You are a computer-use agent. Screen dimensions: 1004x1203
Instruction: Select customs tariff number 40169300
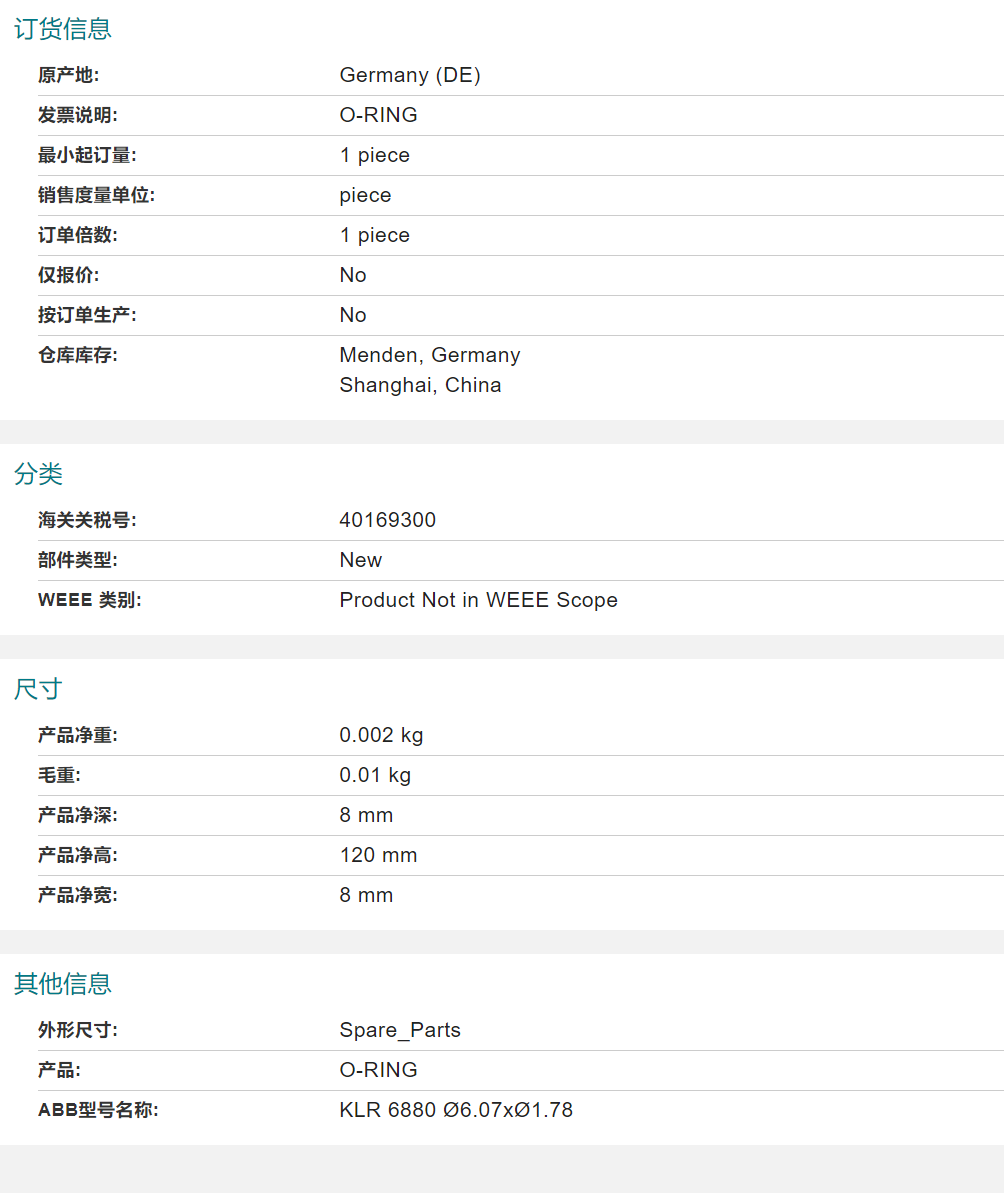[x=388, y=520]
